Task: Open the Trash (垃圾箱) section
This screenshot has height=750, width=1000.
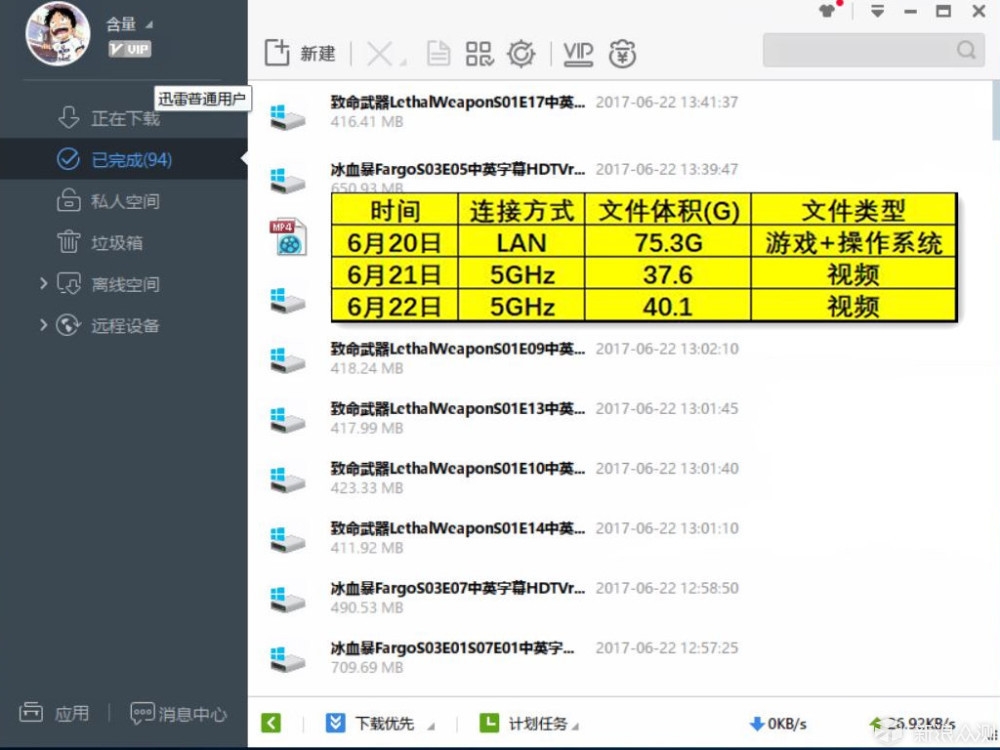Action: tap(99, 242)
